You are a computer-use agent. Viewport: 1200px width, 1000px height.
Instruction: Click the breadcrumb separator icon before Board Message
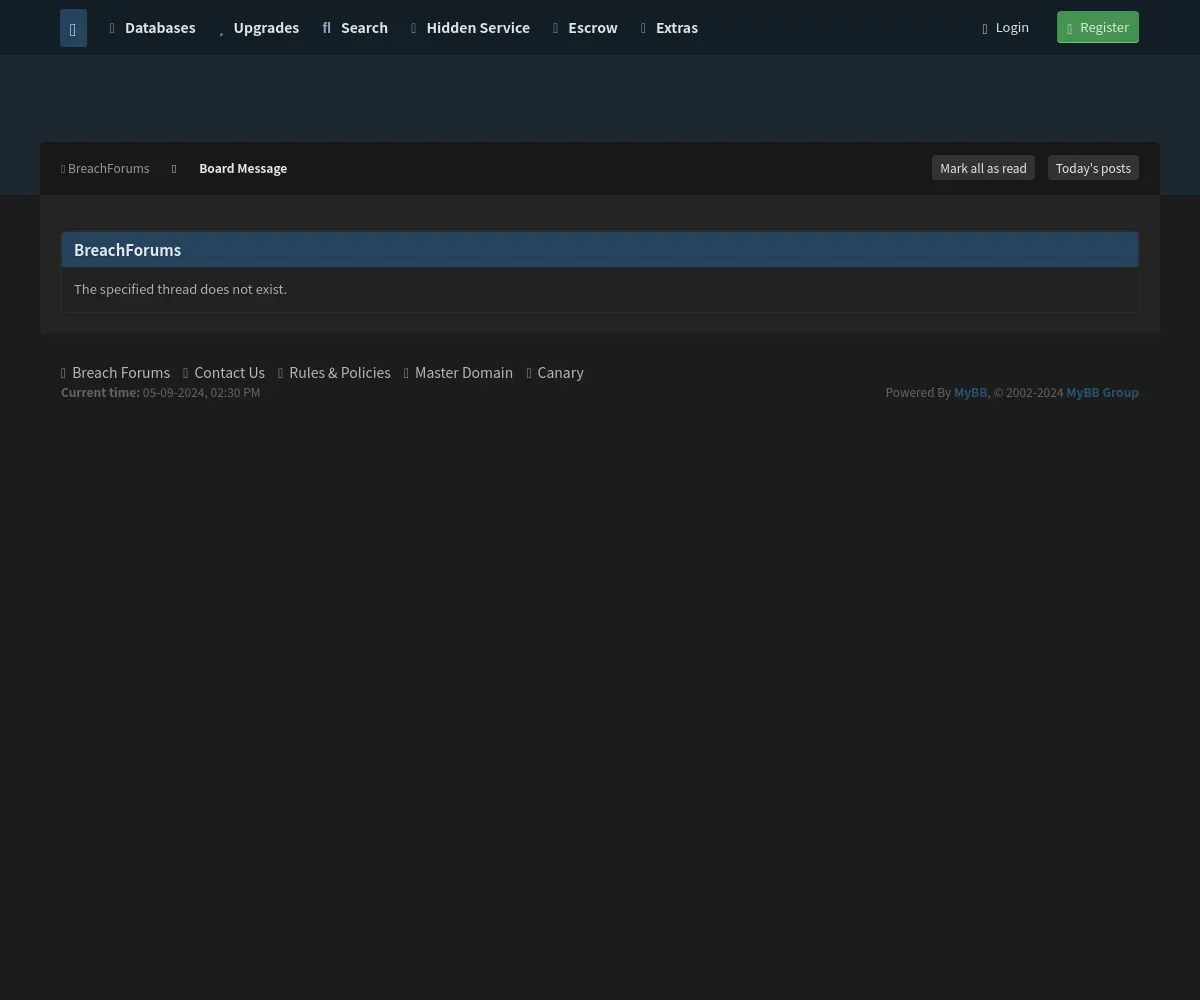pos(174,169)
